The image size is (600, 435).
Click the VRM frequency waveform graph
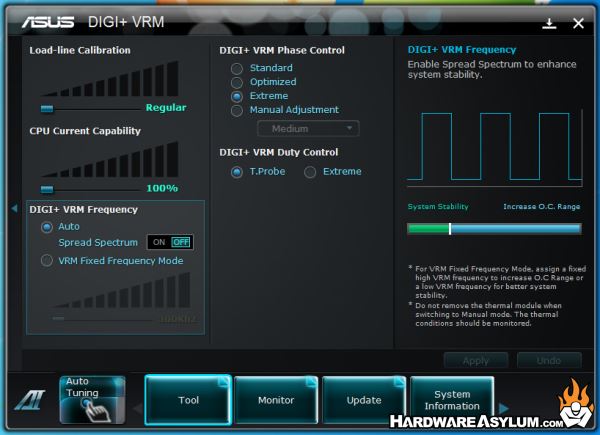[494, 147]
